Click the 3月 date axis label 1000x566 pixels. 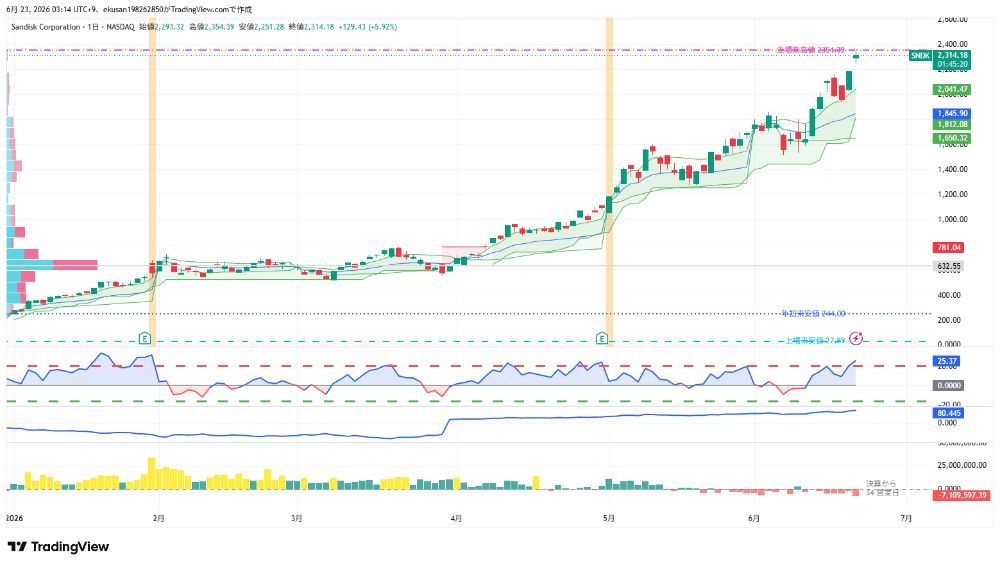pyautogui.click(x=297, y=518)
